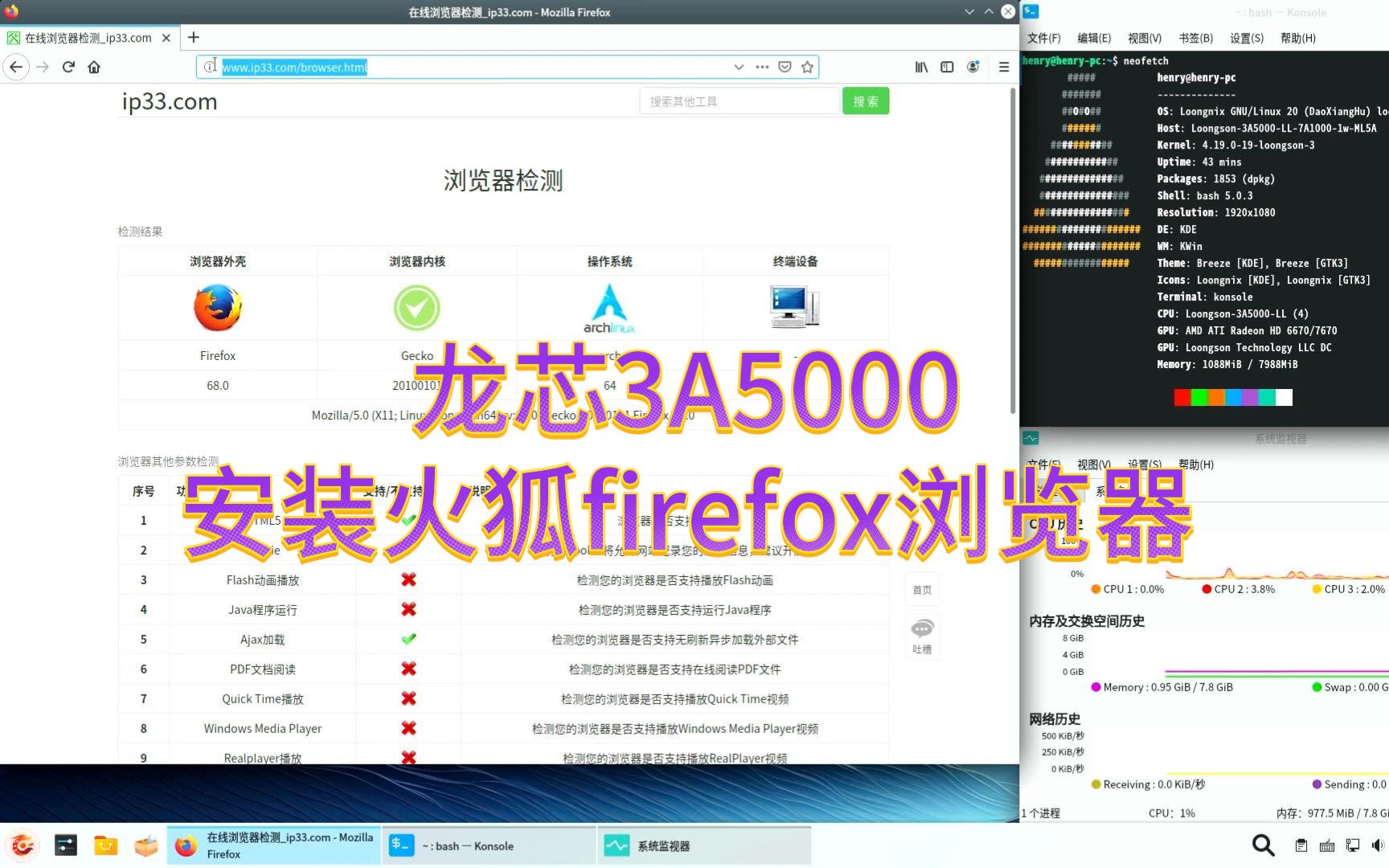
Task: Click 'Quick Time播放' row label
Action: [x=263, y=699]
